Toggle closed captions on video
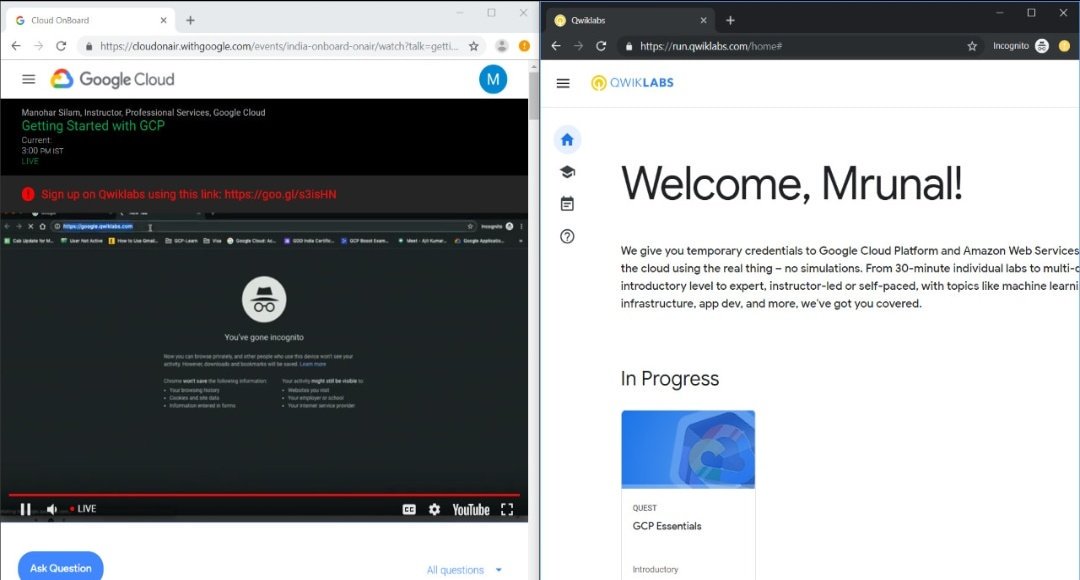The image size is (1080, 580). click(409, 509)
